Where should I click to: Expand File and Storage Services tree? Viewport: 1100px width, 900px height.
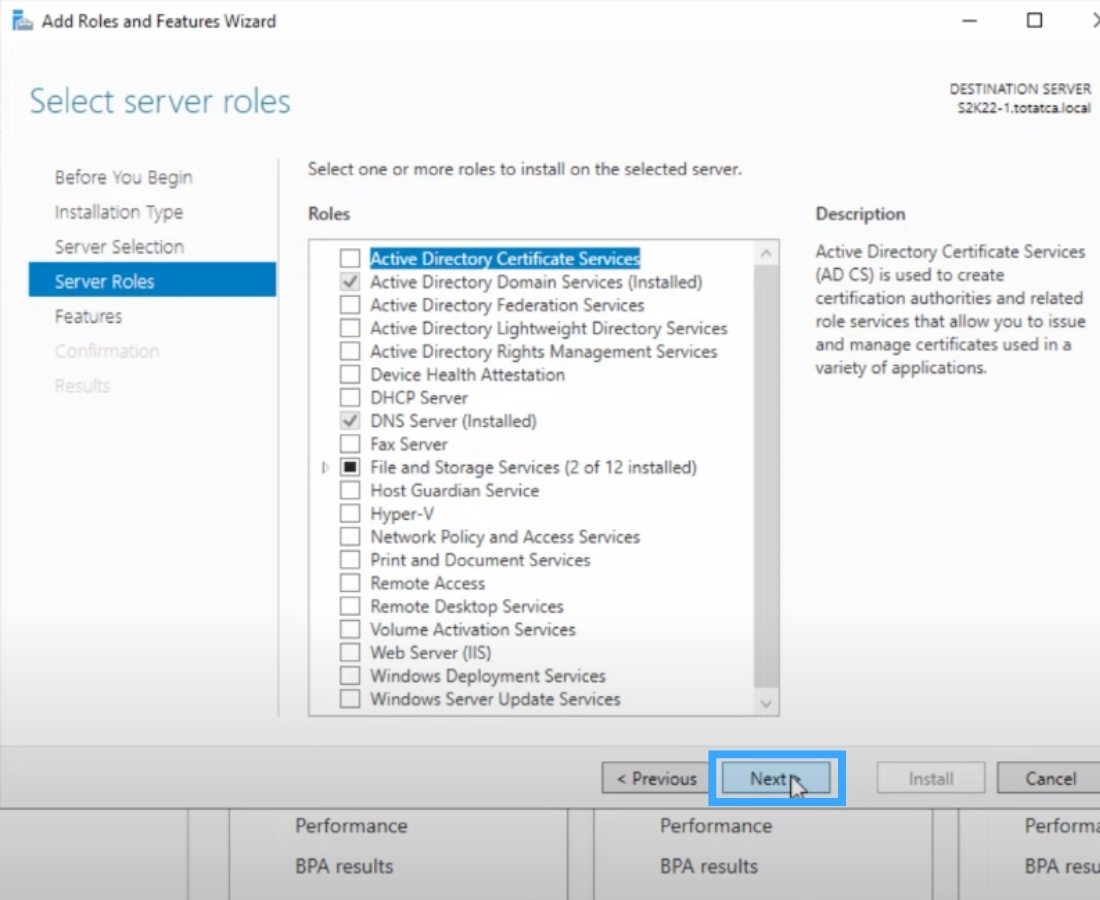click(325, 468)
